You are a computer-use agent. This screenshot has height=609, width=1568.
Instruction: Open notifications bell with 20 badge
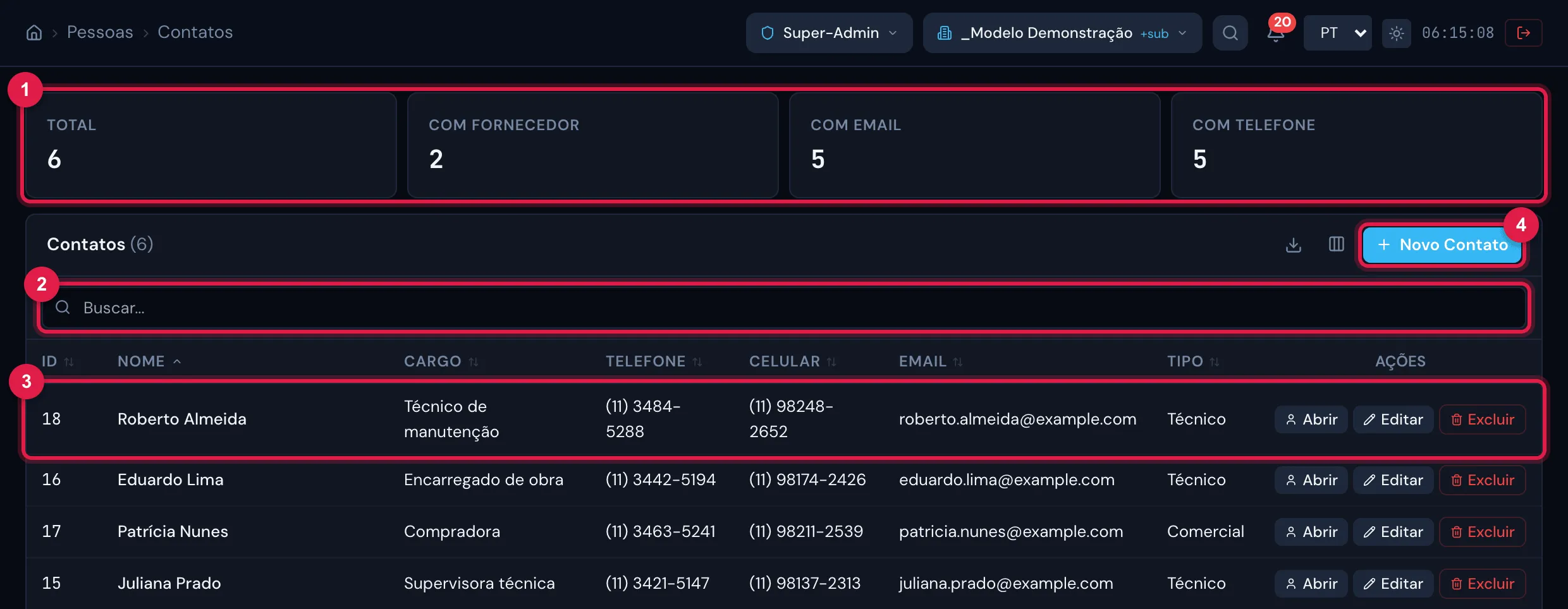coord(1276,33)
